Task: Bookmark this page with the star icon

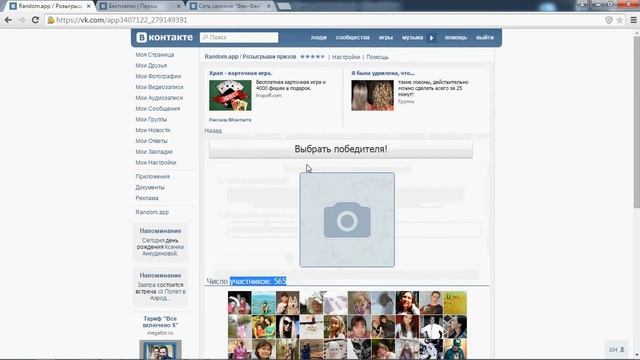Action: 620,20
